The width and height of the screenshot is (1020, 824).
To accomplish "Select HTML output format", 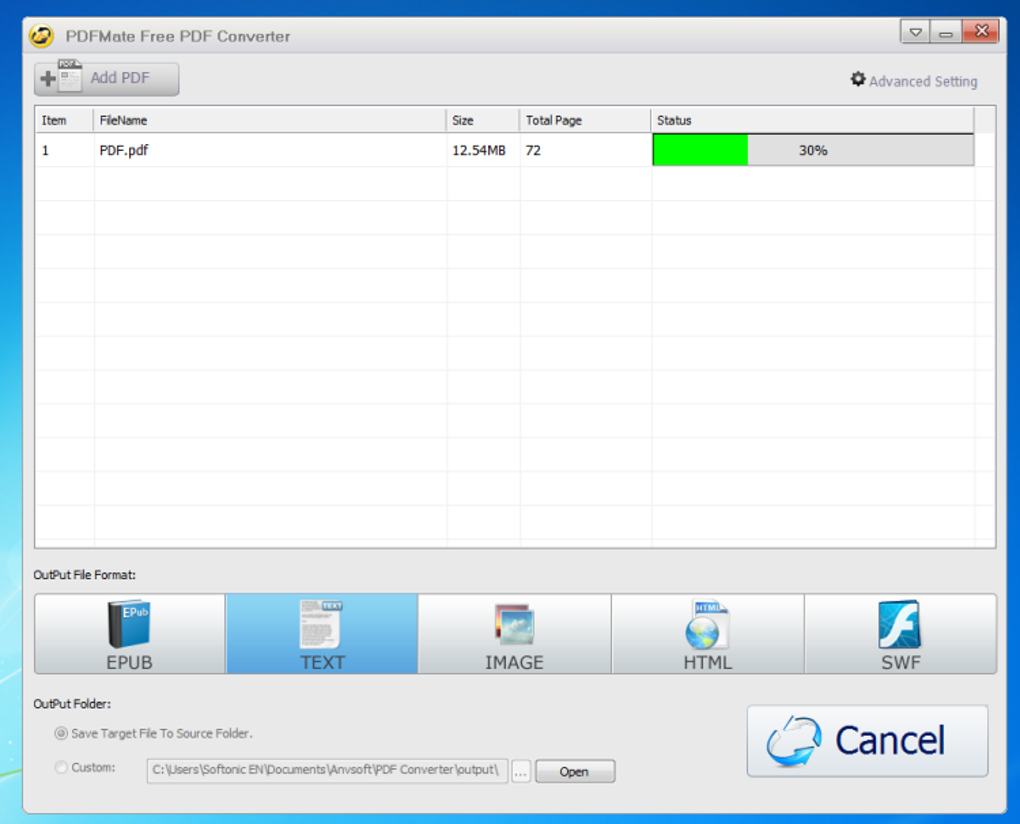I will click(707, 633).
